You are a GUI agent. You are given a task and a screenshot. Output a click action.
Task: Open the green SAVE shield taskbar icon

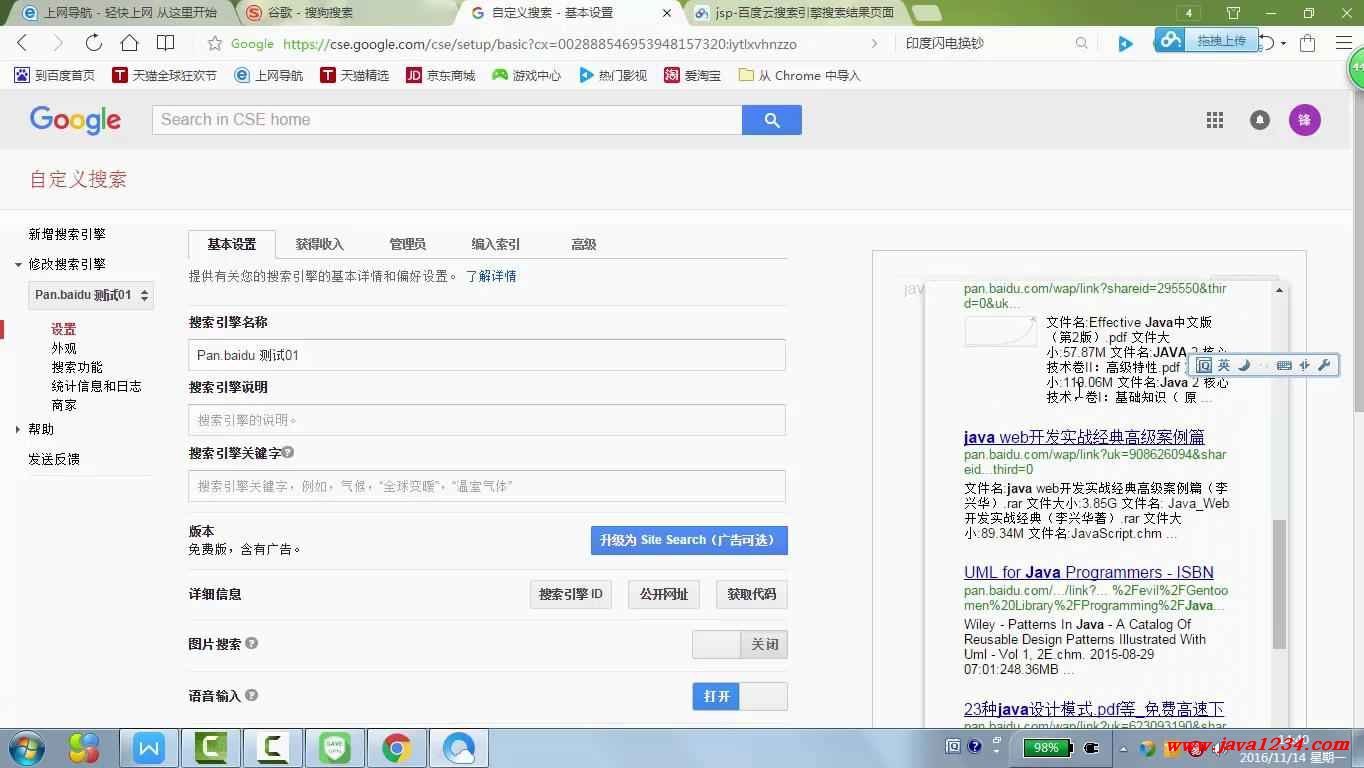(335, 747)
